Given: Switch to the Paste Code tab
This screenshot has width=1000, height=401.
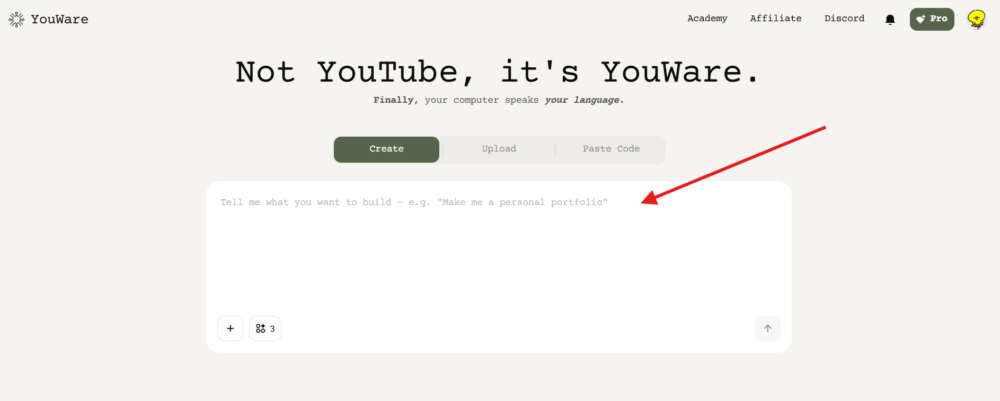Looking at the screenshot, I should [x=611, y=149].
